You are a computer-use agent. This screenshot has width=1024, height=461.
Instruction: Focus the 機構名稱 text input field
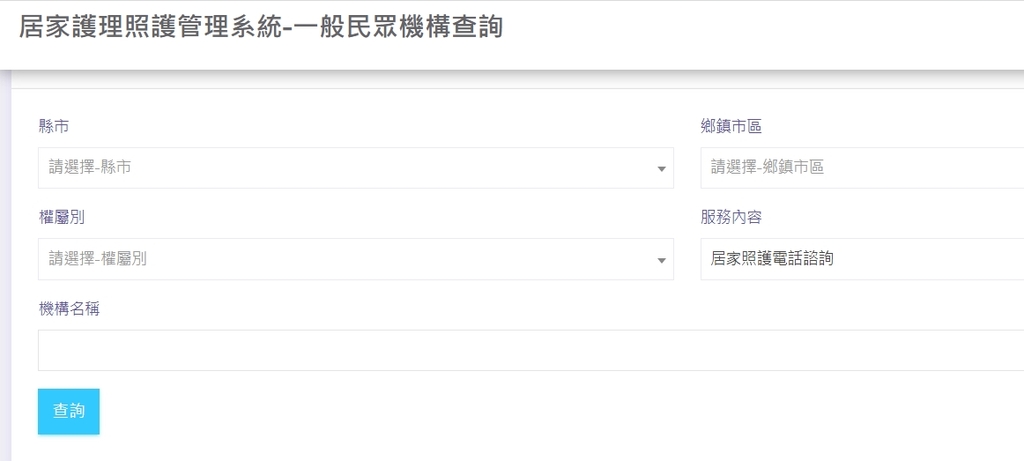[531, 350]
